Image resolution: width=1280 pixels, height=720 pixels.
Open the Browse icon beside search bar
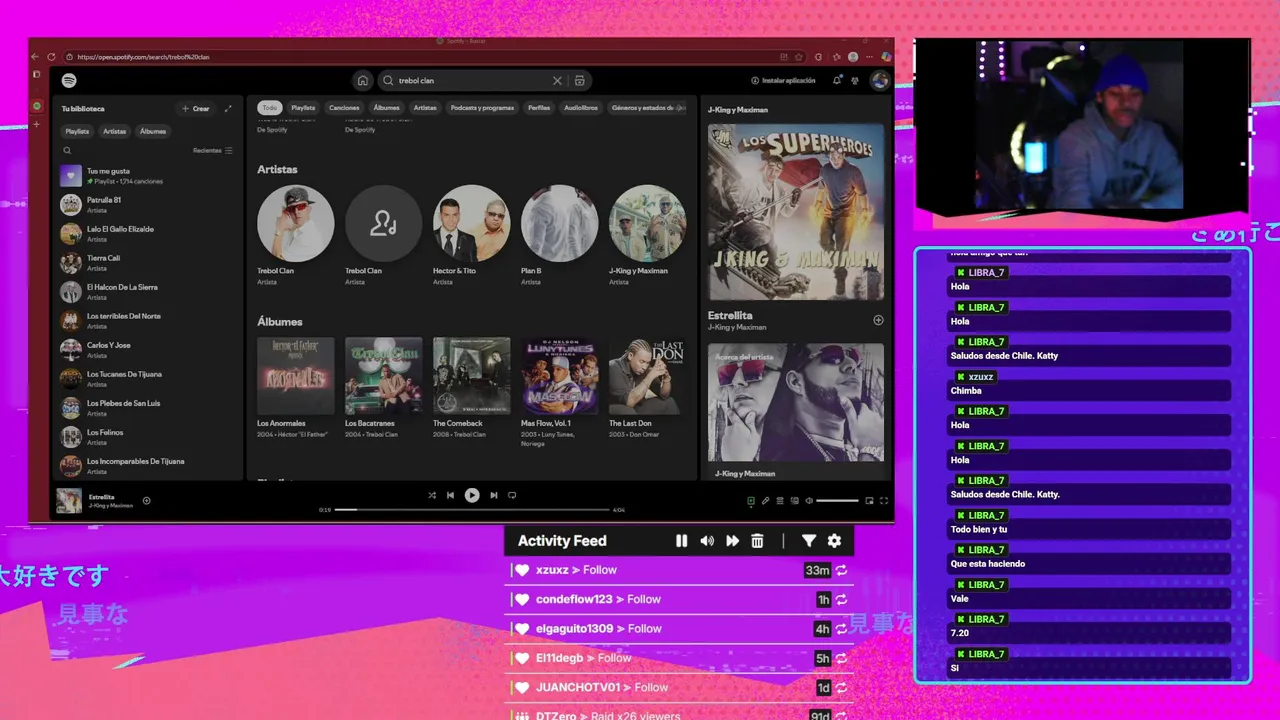tap(580, 80)
